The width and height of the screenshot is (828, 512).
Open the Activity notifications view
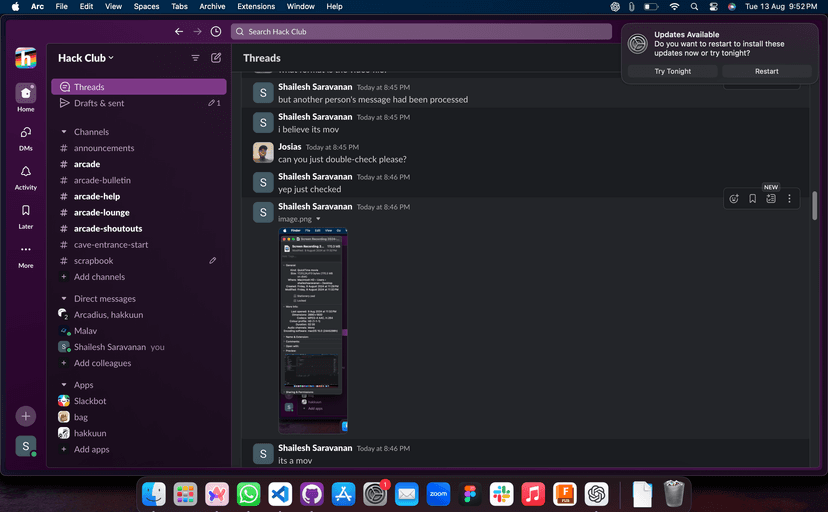tap(26, 176)
